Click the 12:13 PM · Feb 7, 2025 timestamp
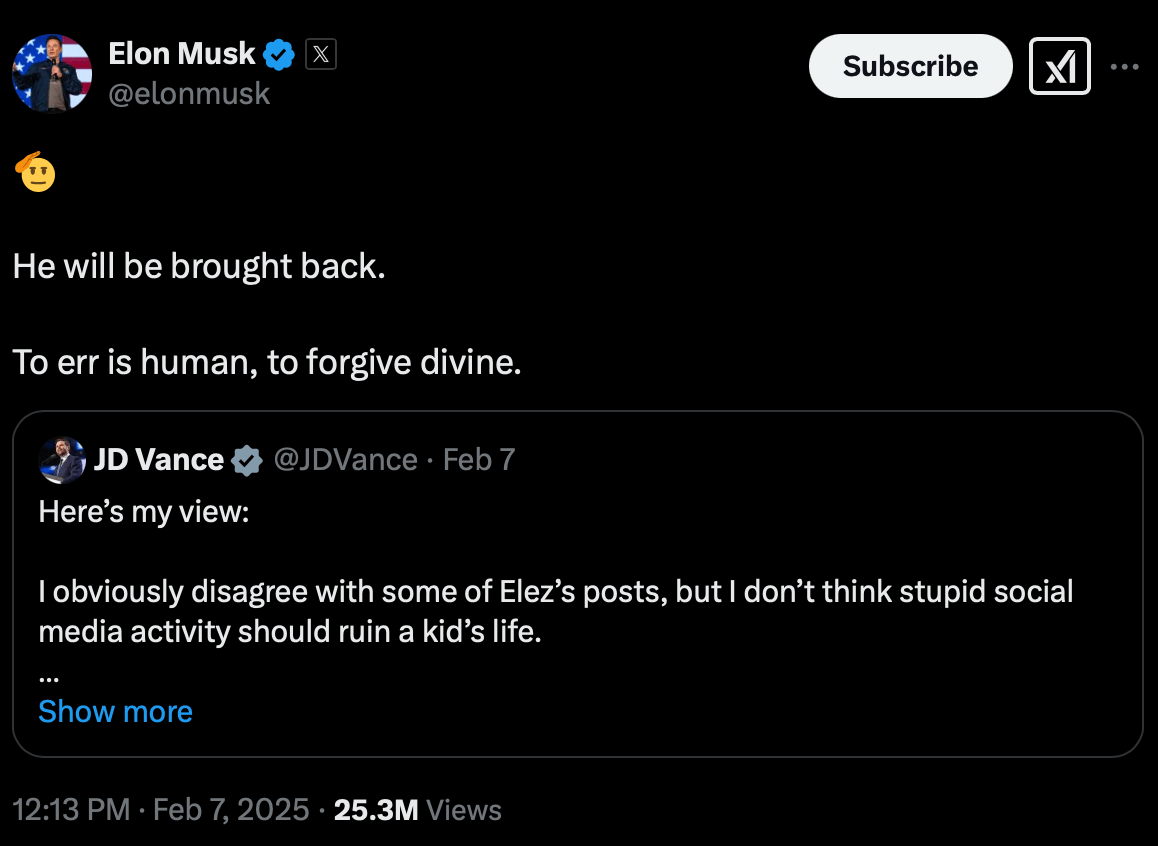Screen dimensions: 1158x846 (x=160, y=809)
